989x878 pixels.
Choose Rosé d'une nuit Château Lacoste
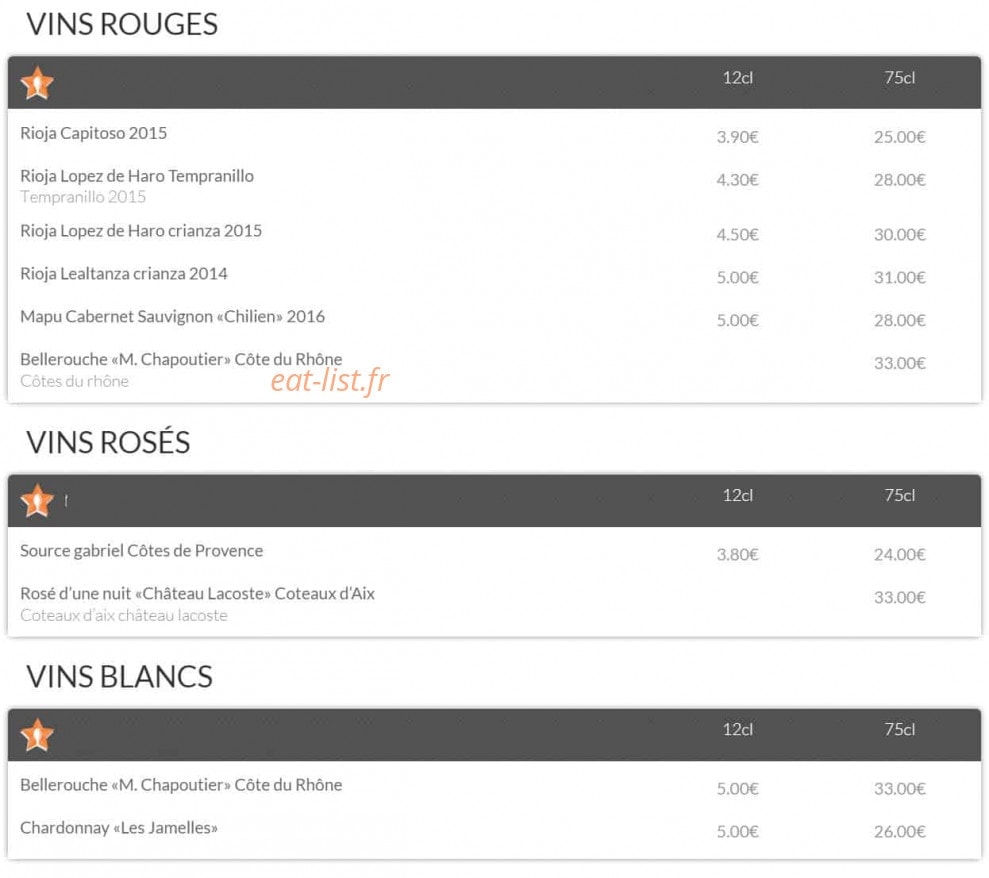pos(197,594)
